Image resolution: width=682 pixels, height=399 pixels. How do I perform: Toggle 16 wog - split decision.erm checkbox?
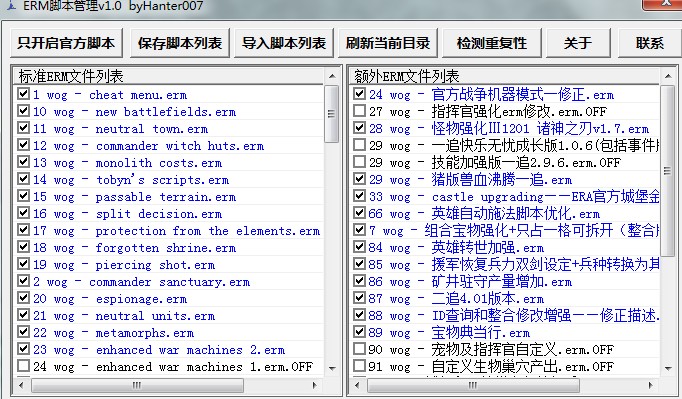coord(23,213)
